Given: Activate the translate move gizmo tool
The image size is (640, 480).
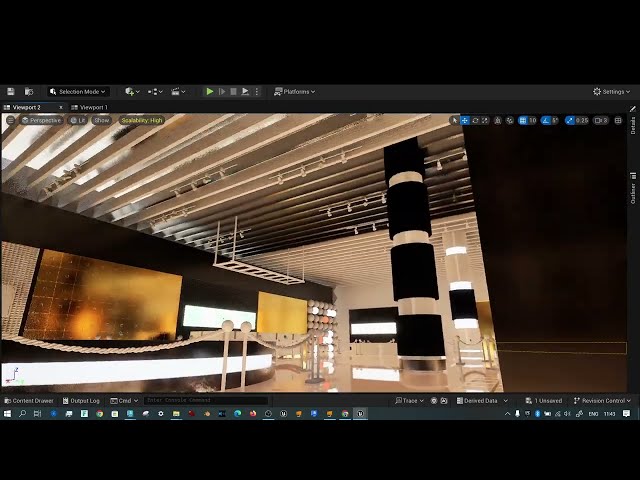Looking at the screenshot, I should click(465, 120).
